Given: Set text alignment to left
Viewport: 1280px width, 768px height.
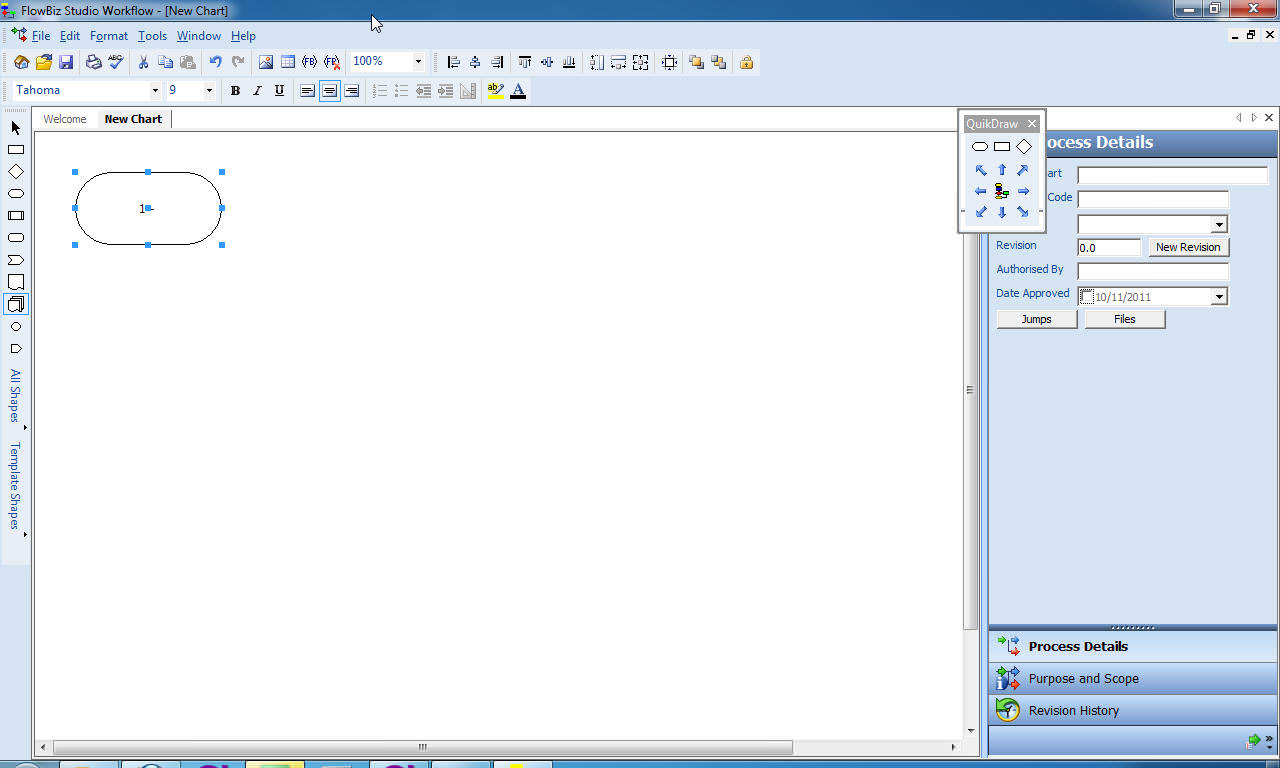Looking at the screenshot, I should [x=307, y=91].
